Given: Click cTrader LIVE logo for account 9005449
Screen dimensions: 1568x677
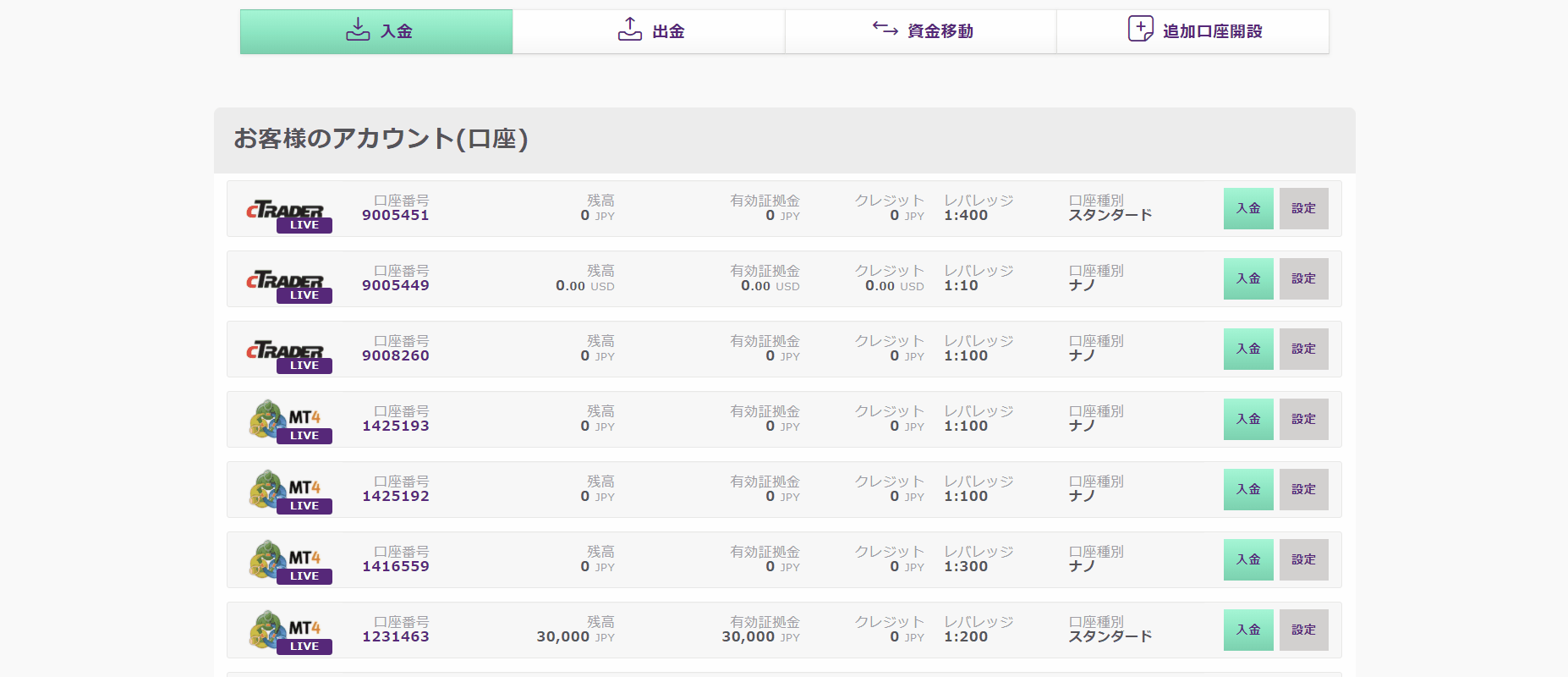Looking at the screenshot, I should click(x=288, y=286).
